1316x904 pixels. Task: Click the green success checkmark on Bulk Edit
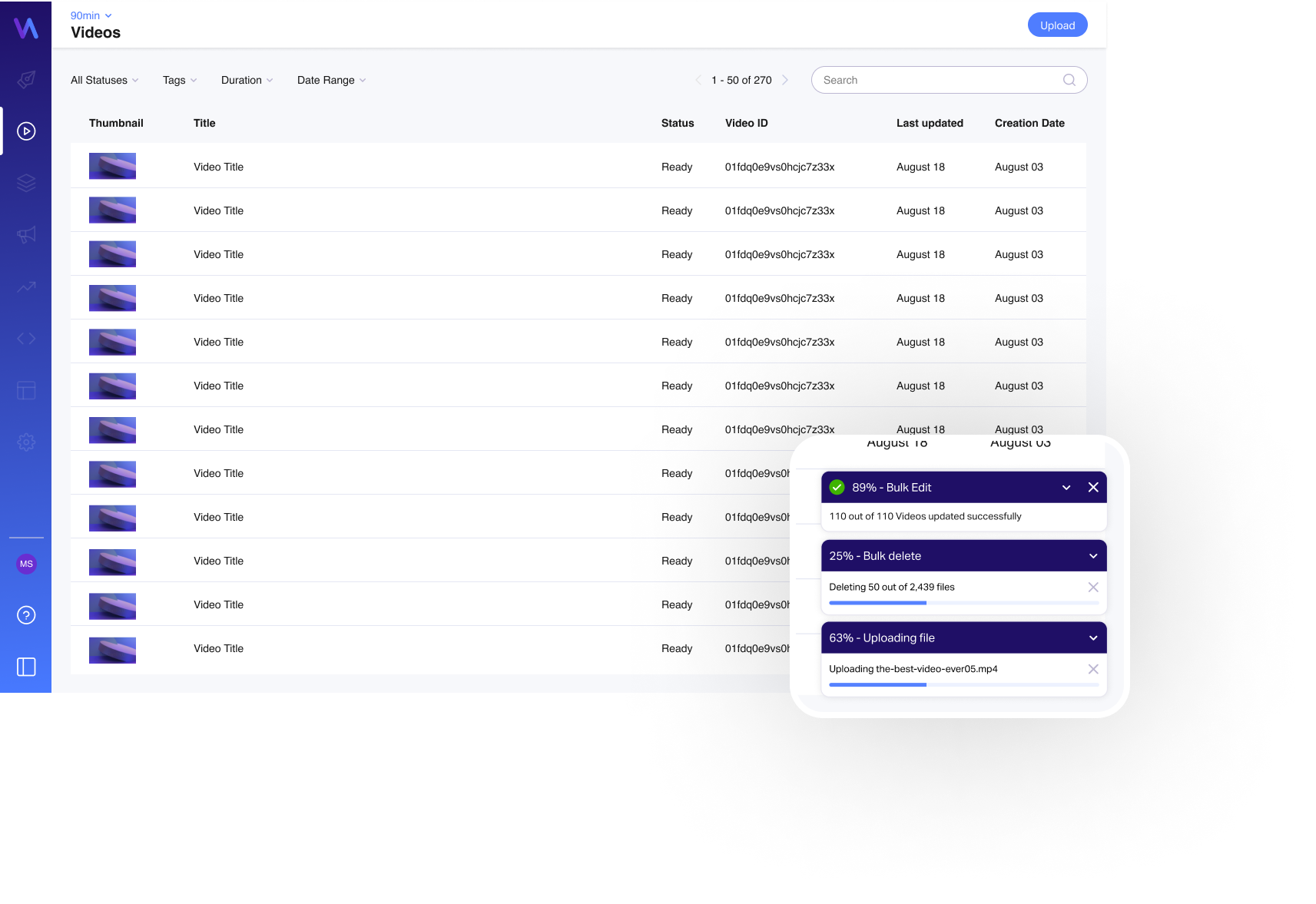click(837, 487)
